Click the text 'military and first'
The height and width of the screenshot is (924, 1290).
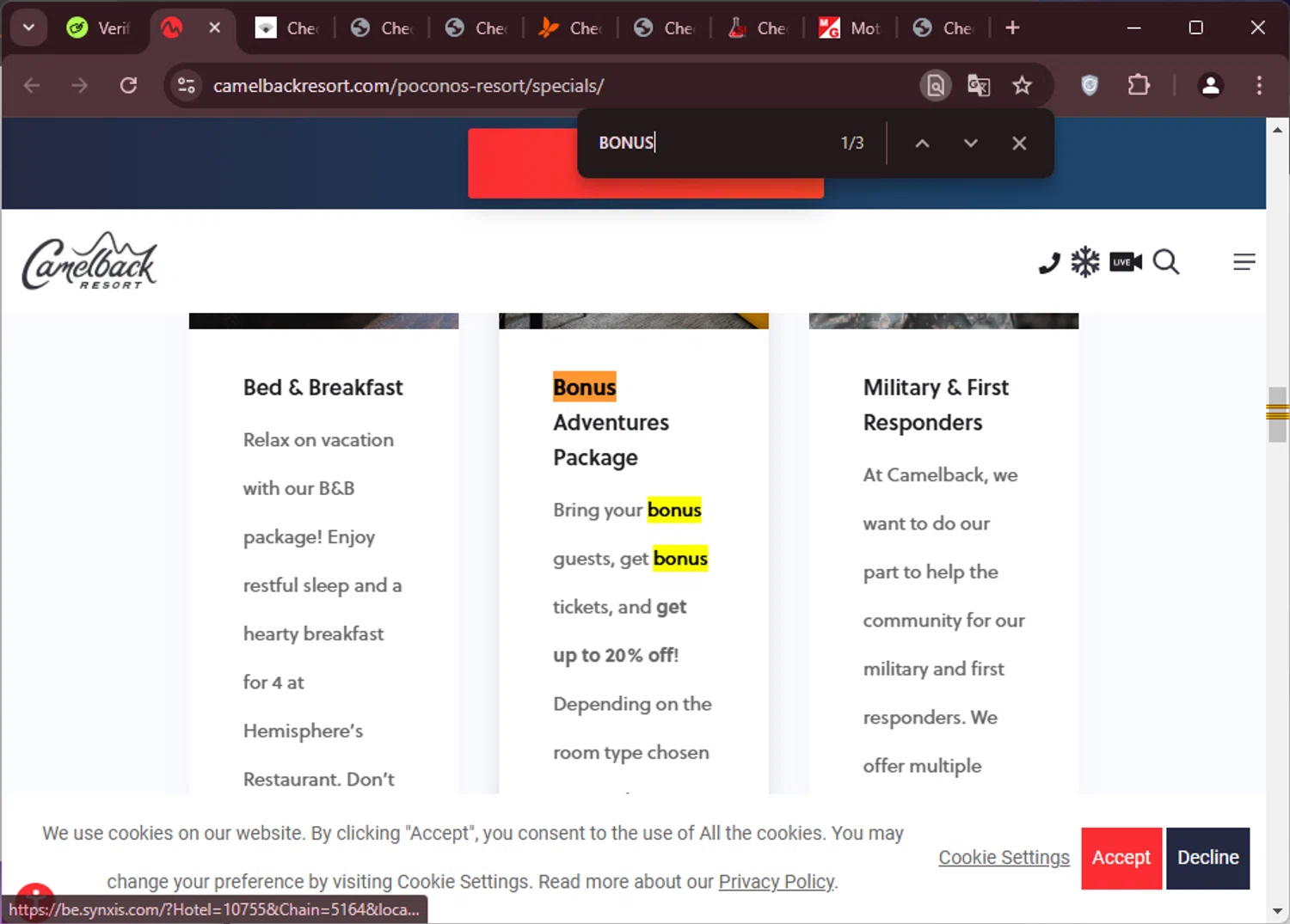tap(933, 670)
